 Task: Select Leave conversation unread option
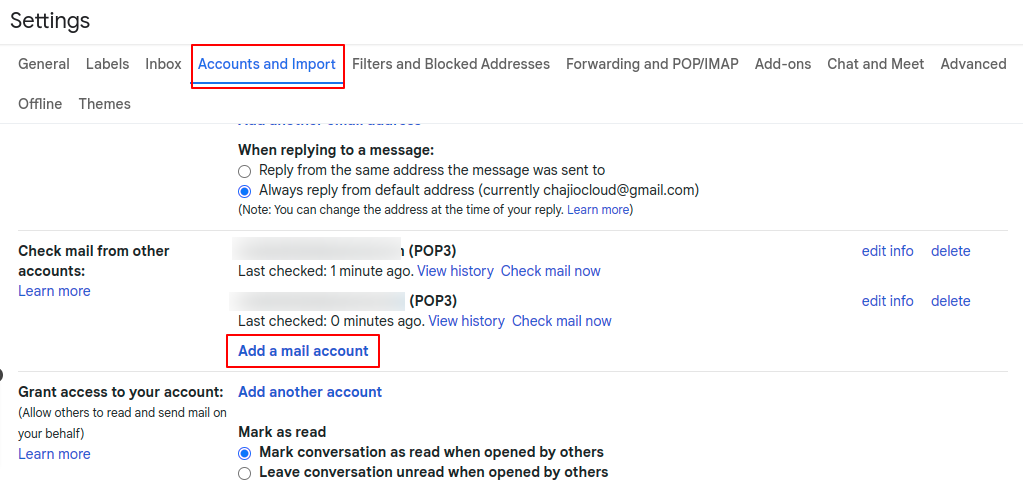[245, 473]
